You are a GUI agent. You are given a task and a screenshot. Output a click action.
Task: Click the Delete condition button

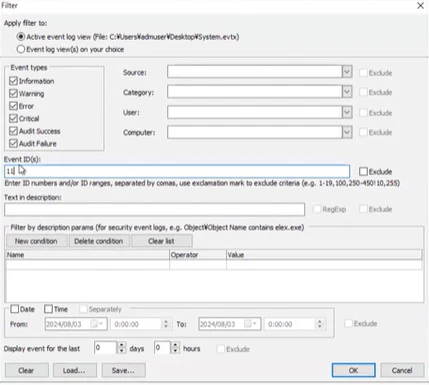99,241
